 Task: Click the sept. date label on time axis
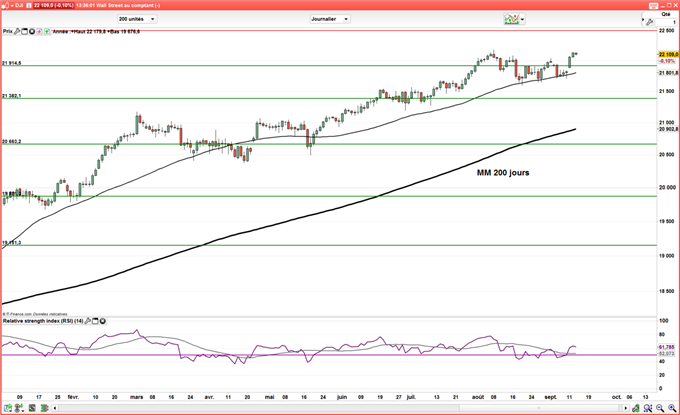[551, 397]
